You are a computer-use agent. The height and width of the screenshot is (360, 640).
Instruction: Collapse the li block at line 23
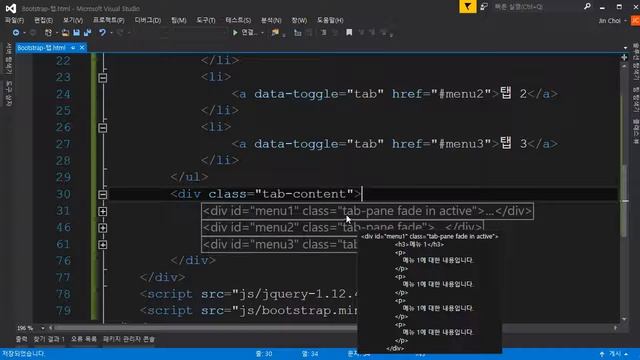[x=103, y=78]
